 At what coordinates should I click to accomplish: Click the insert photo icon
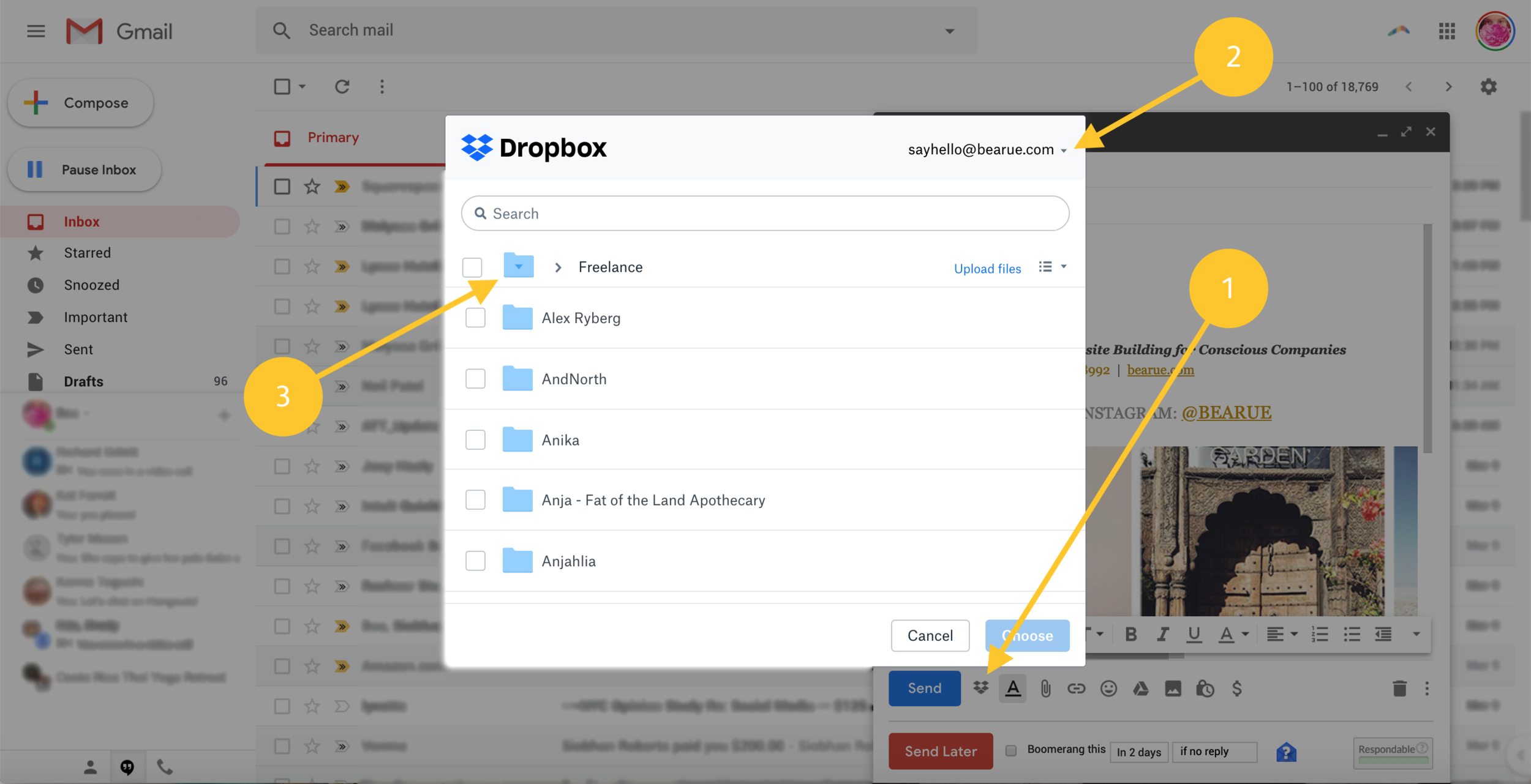pyautogui.click(x=1173, y=689)
